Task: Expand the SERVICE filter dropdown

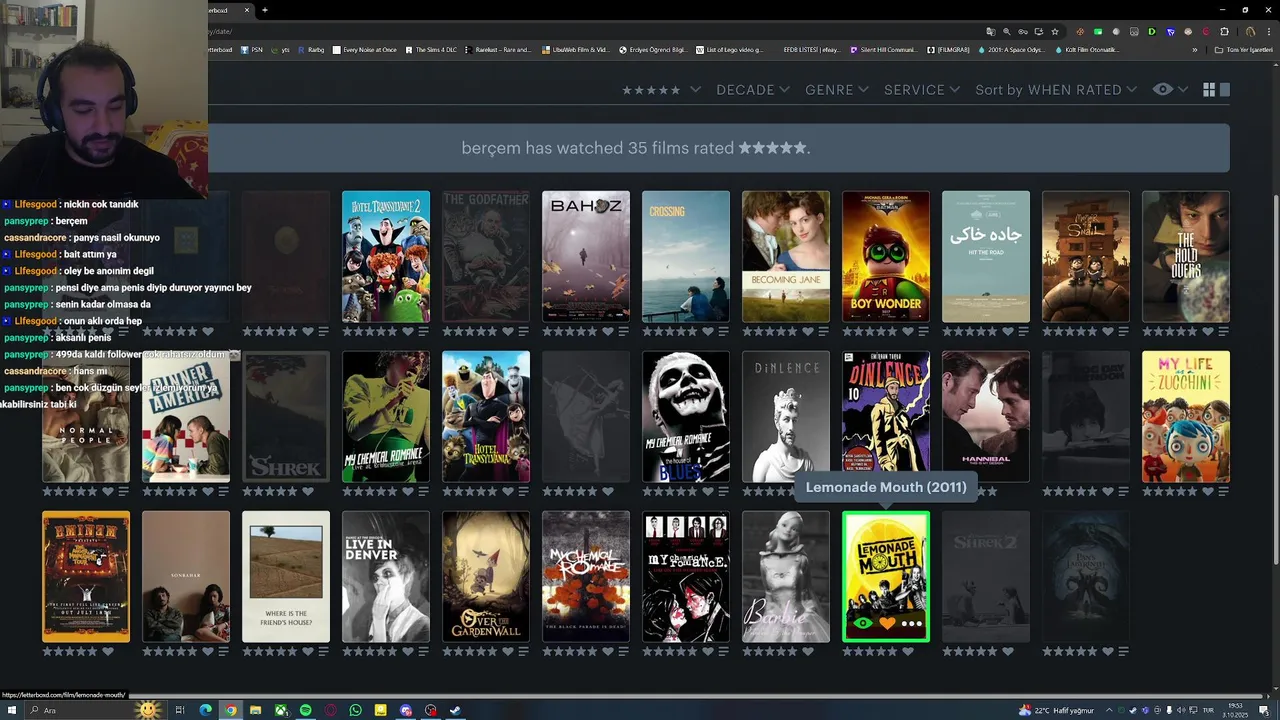Action: point(922,90)
